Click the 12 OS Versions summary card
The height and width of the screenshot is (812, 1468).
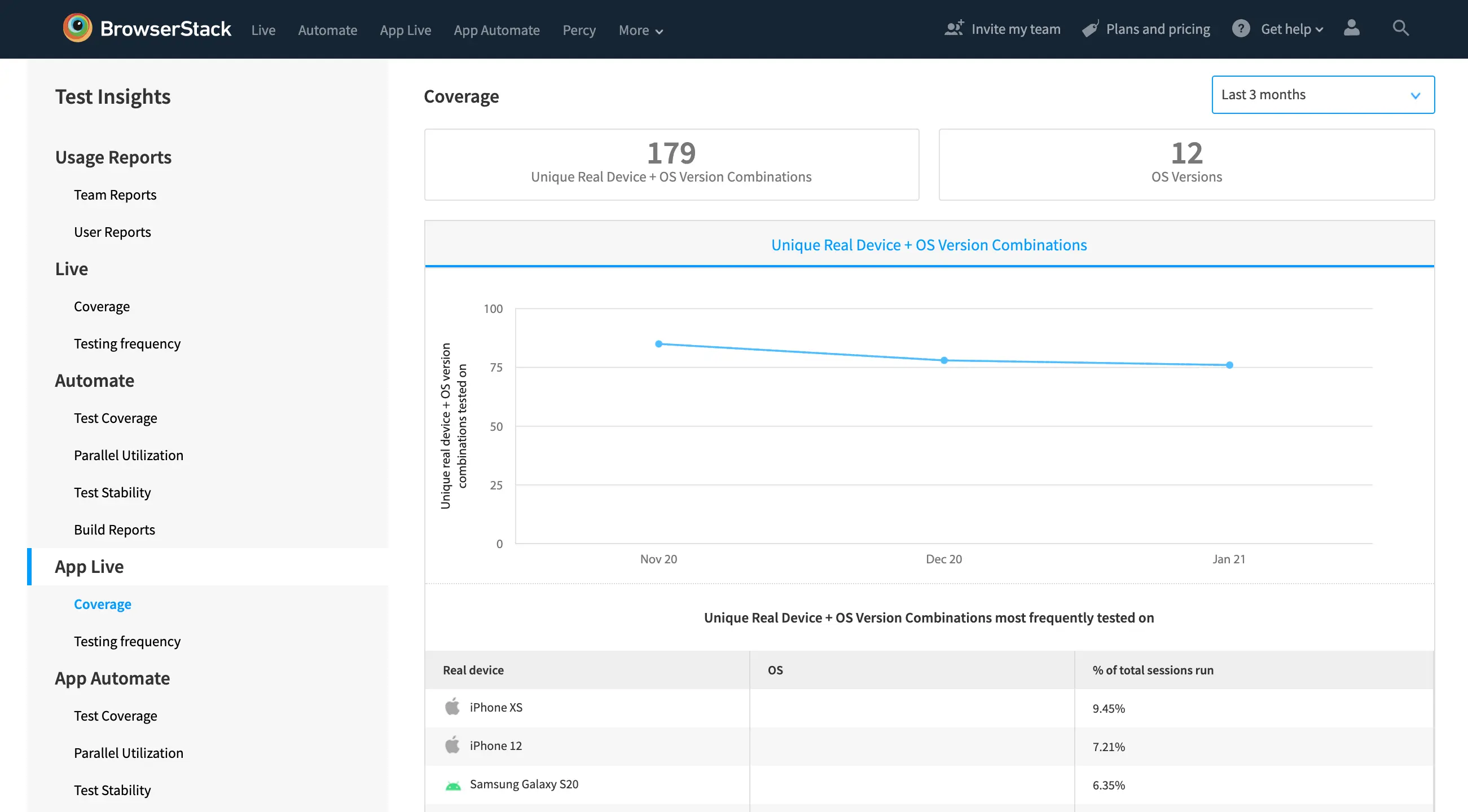1186,164
